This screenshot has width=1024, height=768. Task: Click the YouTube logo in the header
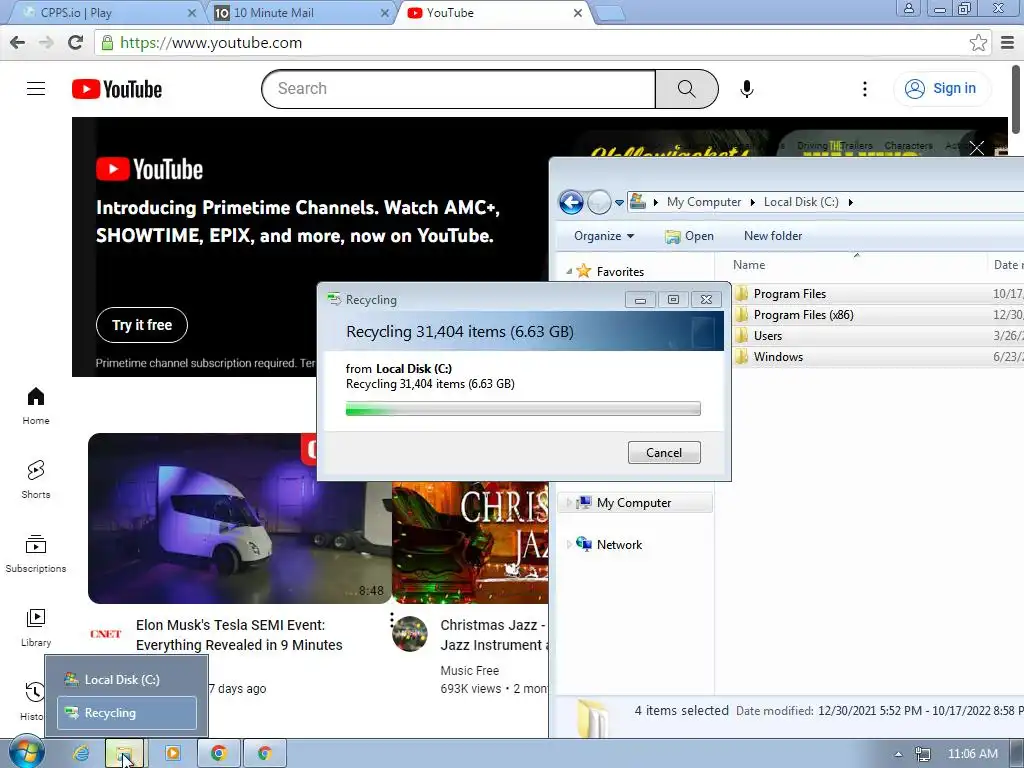(117, 89)
